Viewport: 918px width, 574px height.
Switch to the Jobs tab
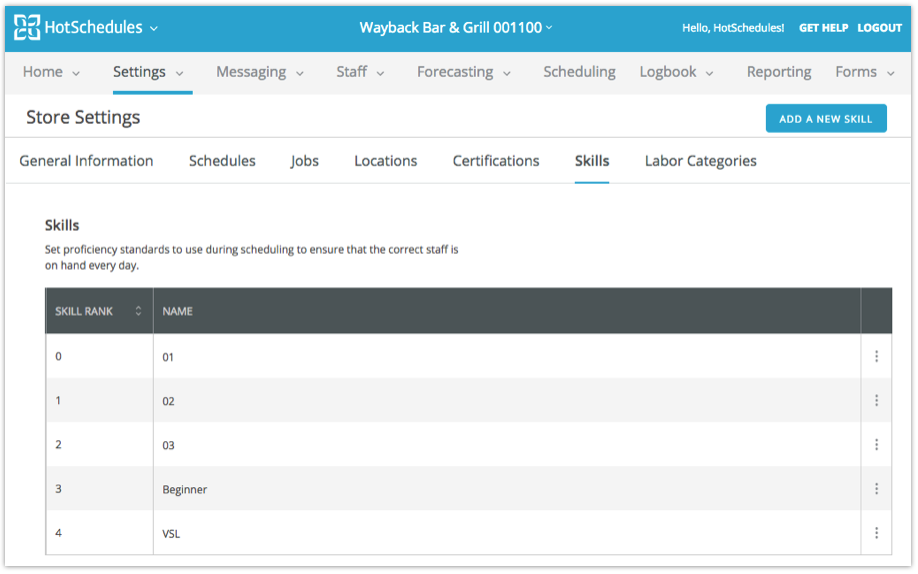pos(304,161)
